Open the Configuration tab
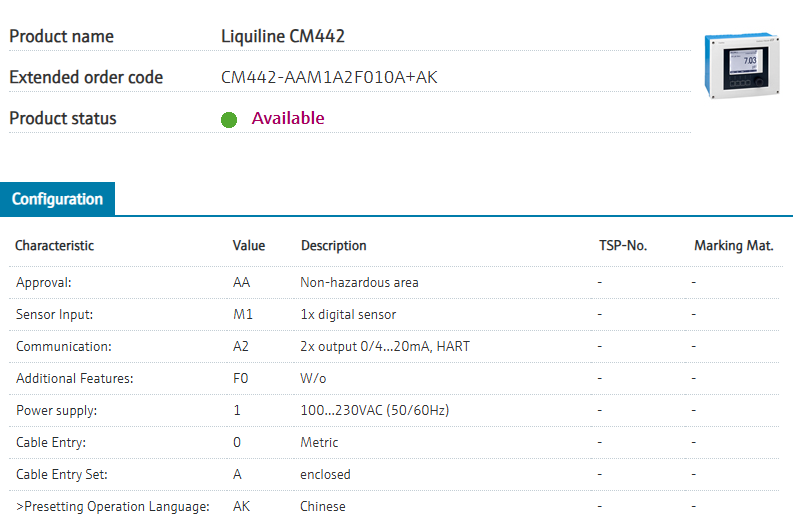Image resolution: width=793 pixels, height=531 pixels. click(57, 199)
